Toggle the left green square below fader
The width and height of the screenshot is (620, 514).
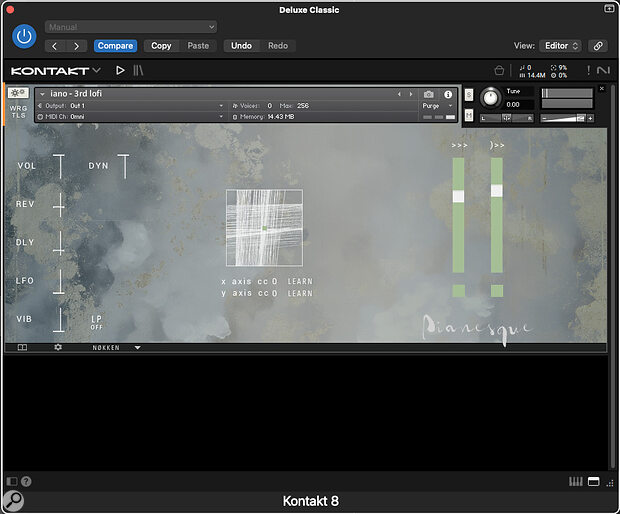coord(458,291)
